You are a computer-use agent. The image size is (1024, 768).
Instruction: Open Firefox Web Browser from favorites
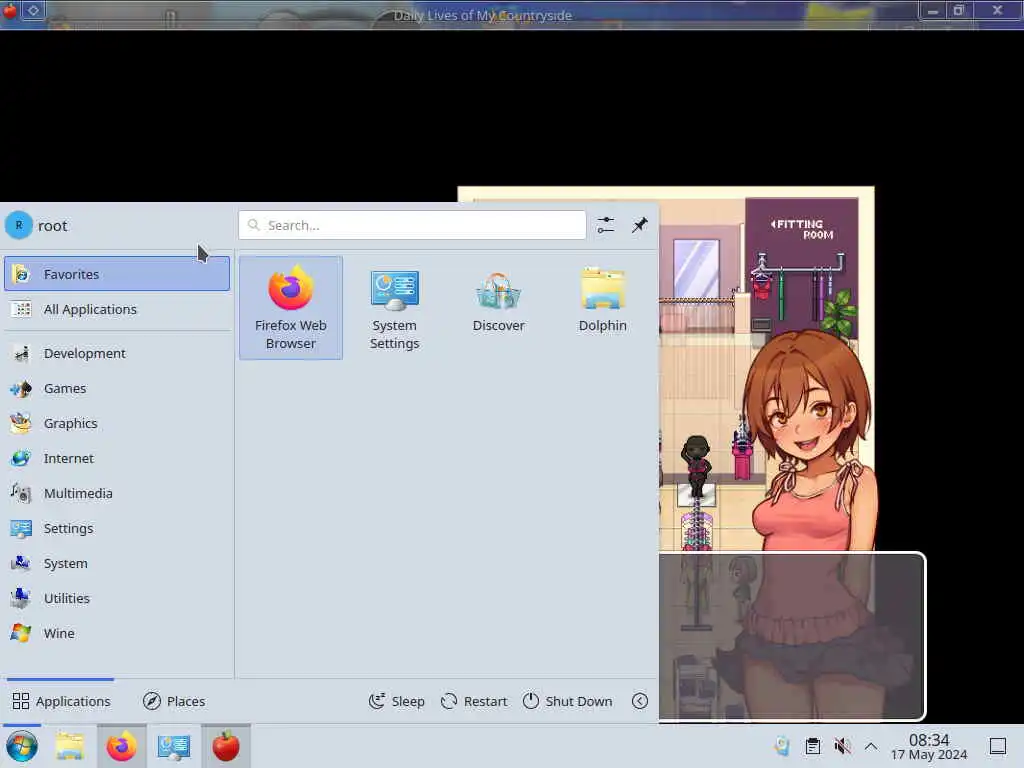291,308
